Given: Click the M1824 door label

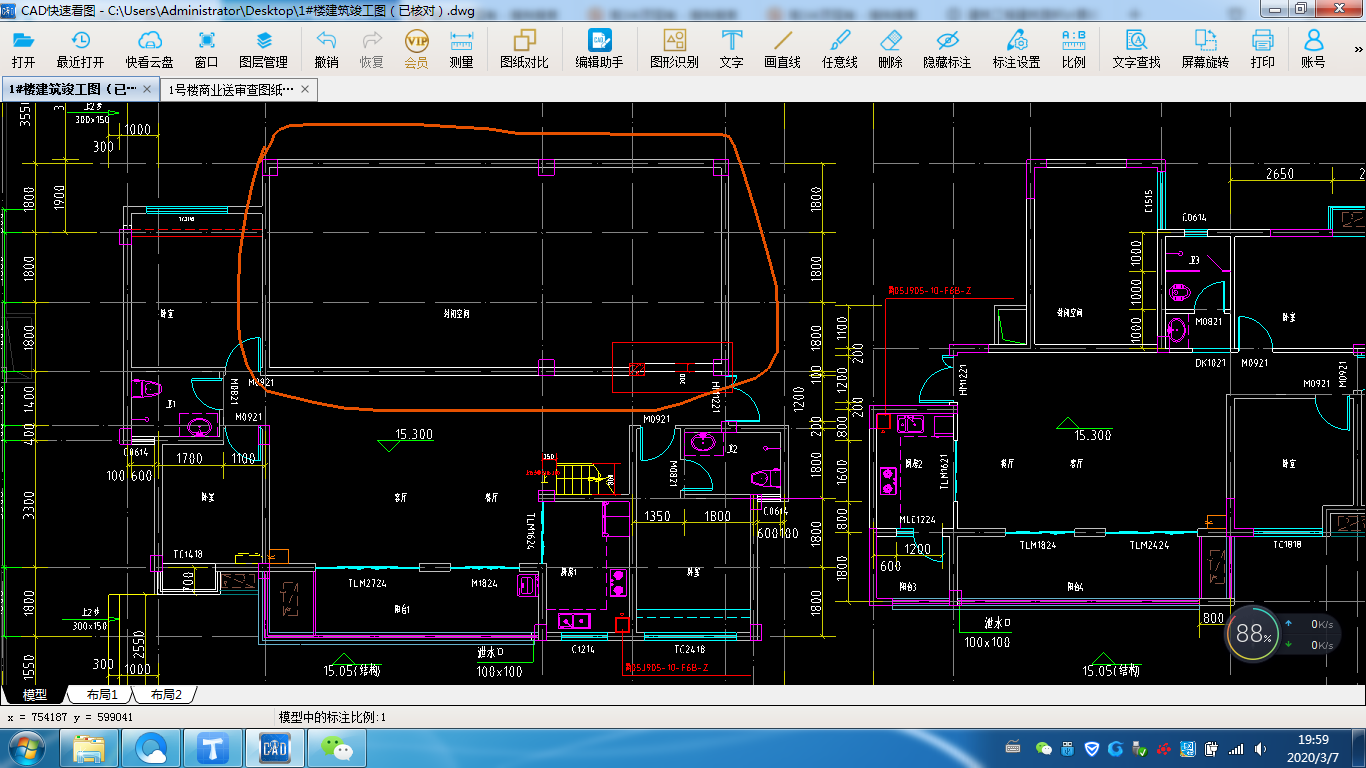Looking at the screenshot, I should pyautogui.click(x=485, y=583).
